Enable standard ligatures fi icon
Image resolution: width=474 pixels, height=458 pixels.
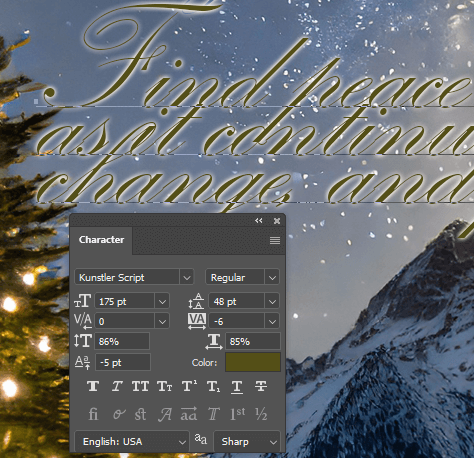pos(93,414)
